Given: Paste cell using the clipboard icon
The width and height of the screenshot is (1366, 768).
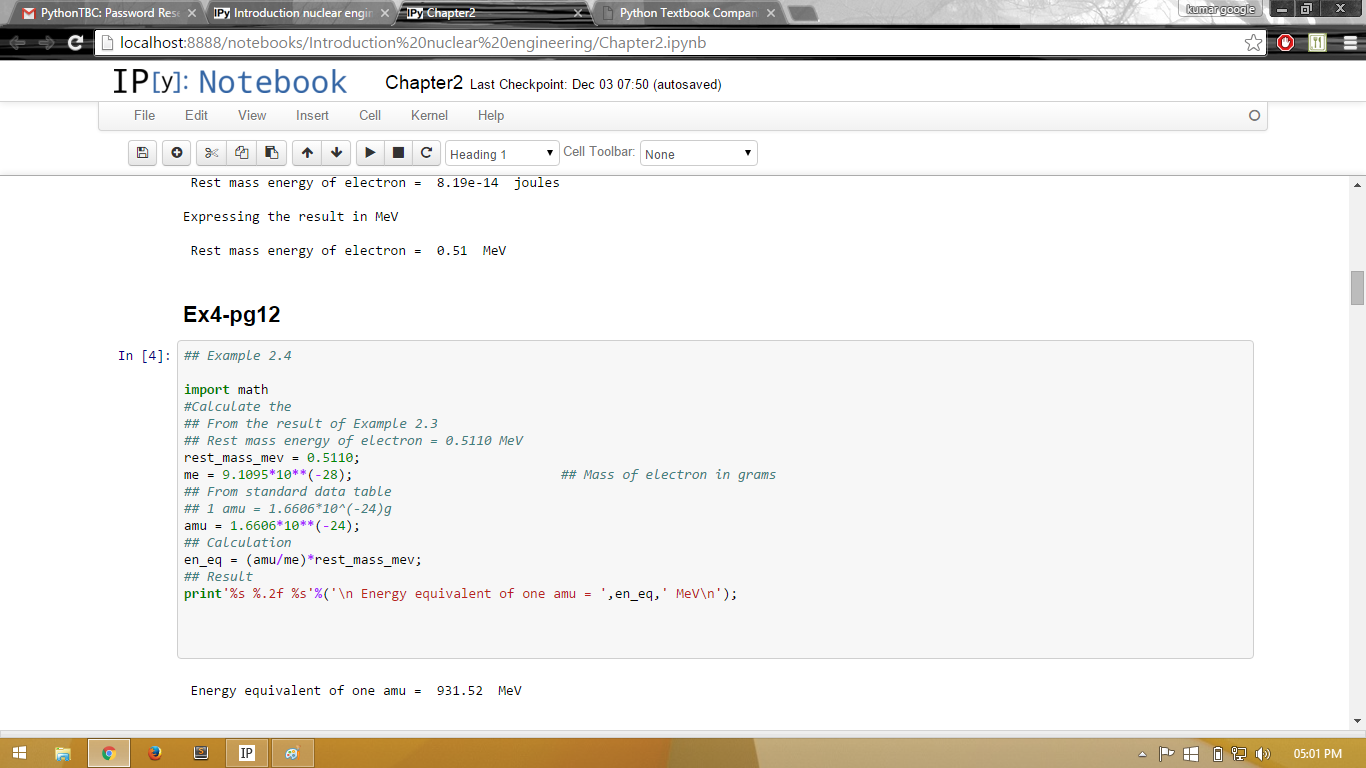Looking at the screenshot, I should pyautogui.click(x=271, y=153).
